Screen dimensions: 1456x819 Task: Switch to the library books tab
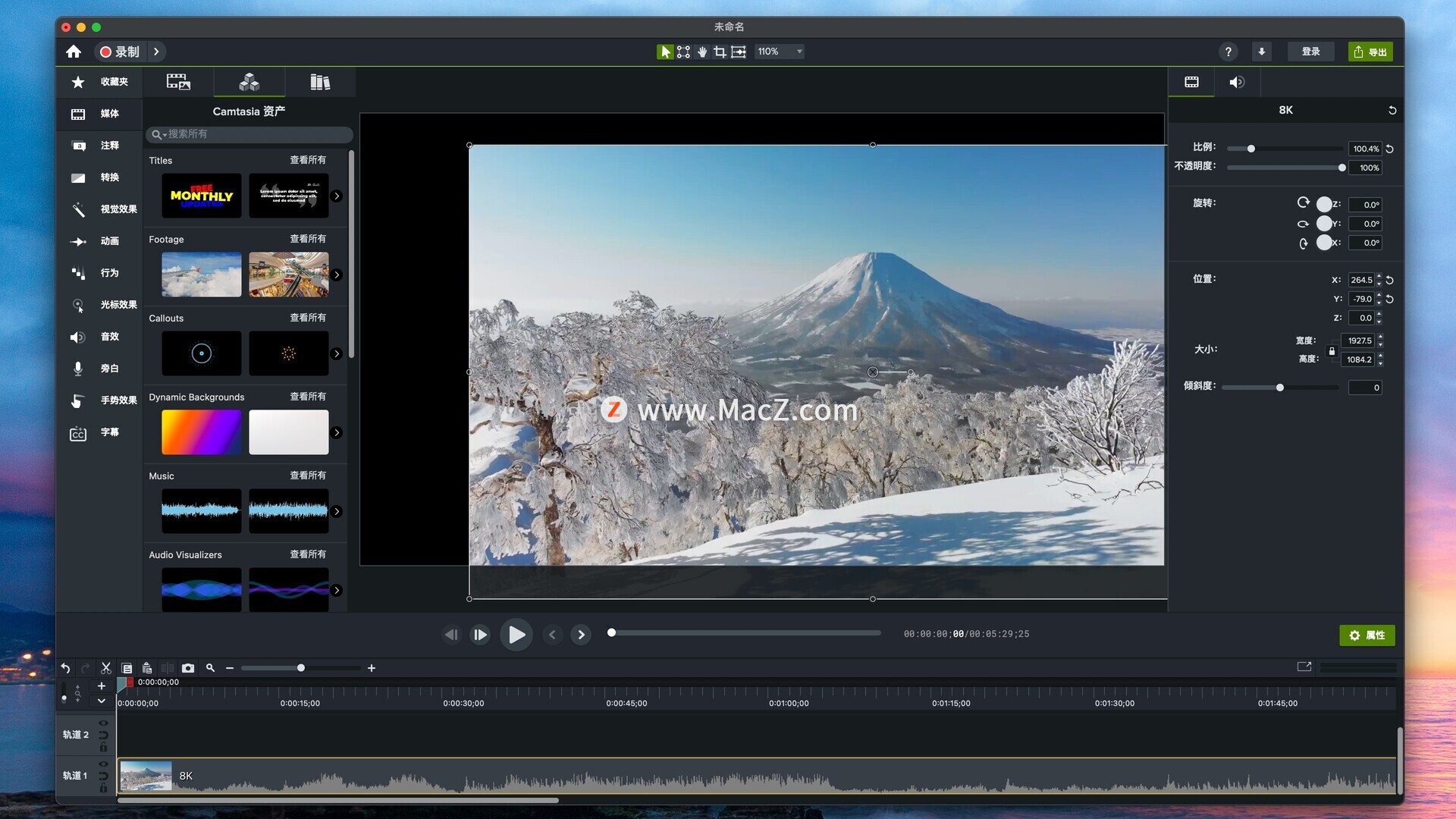coord(320,82)
